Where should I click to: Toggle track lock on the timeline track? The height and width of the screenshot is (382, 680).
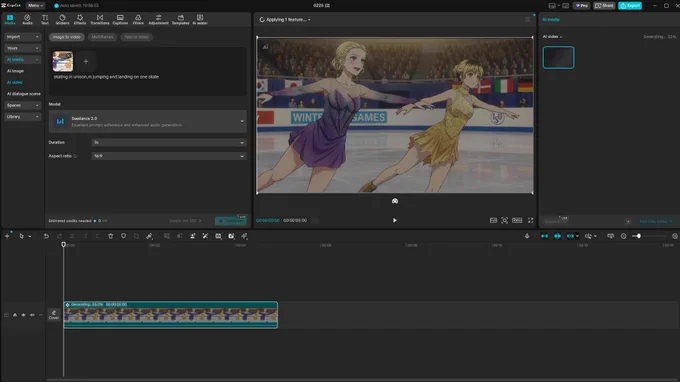[15, 315]
